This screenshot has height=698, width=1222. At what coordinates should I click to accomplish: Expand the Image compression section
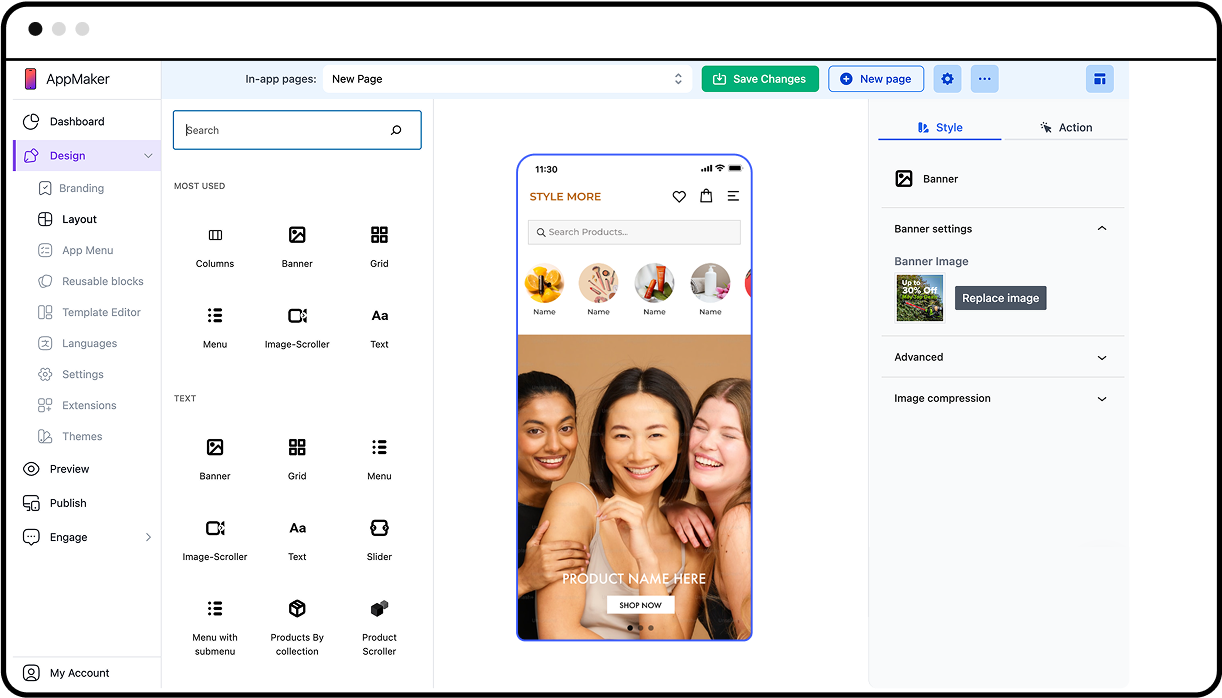pos(1002,398)
